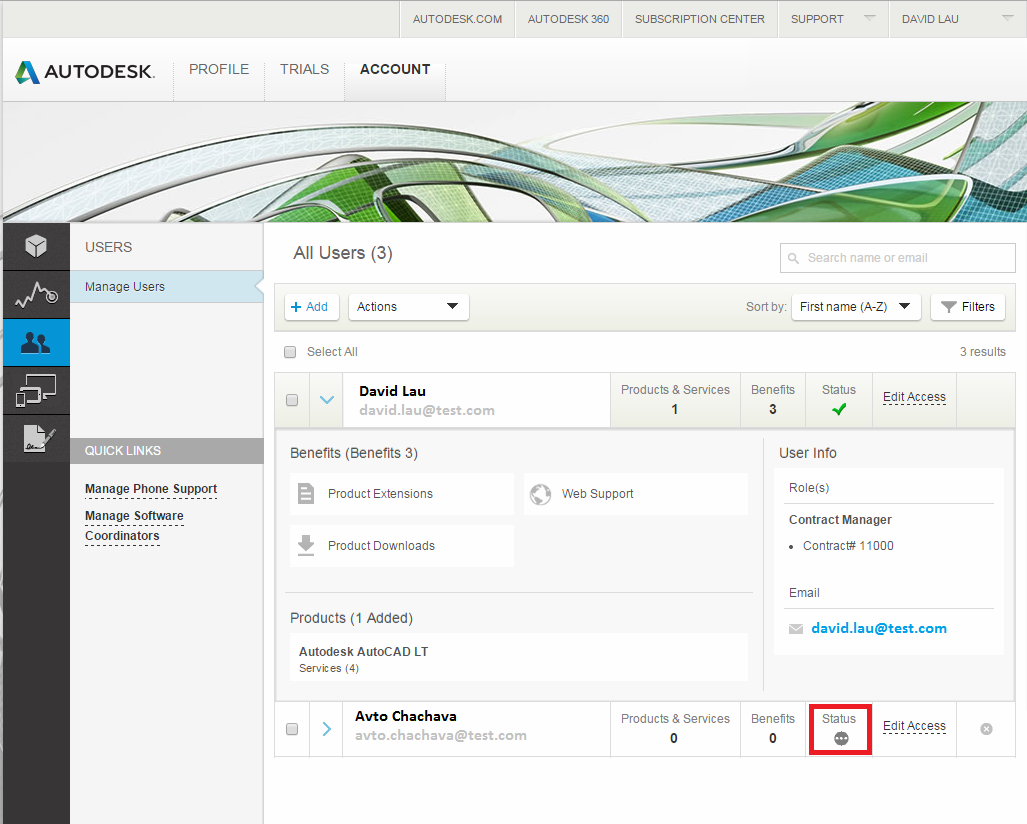Open SUBSCRIPTION CENTER in top bar
The height and width of the screenshot is (824, 1027).
pyautogui.click(x=700, y=19)
